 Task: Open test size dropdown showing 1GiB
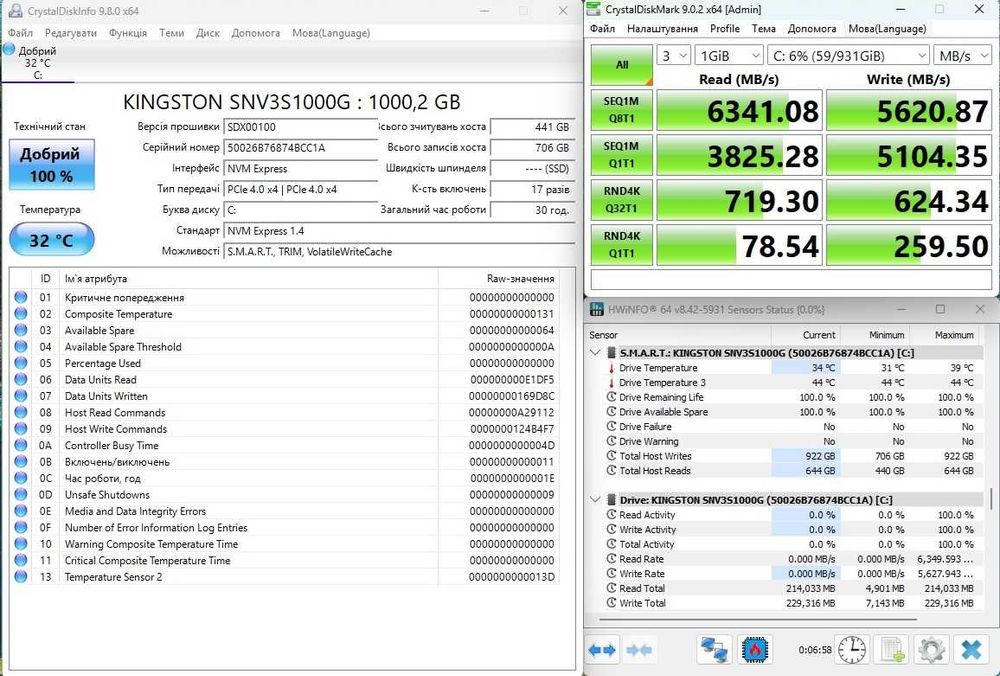pos(728,55)
